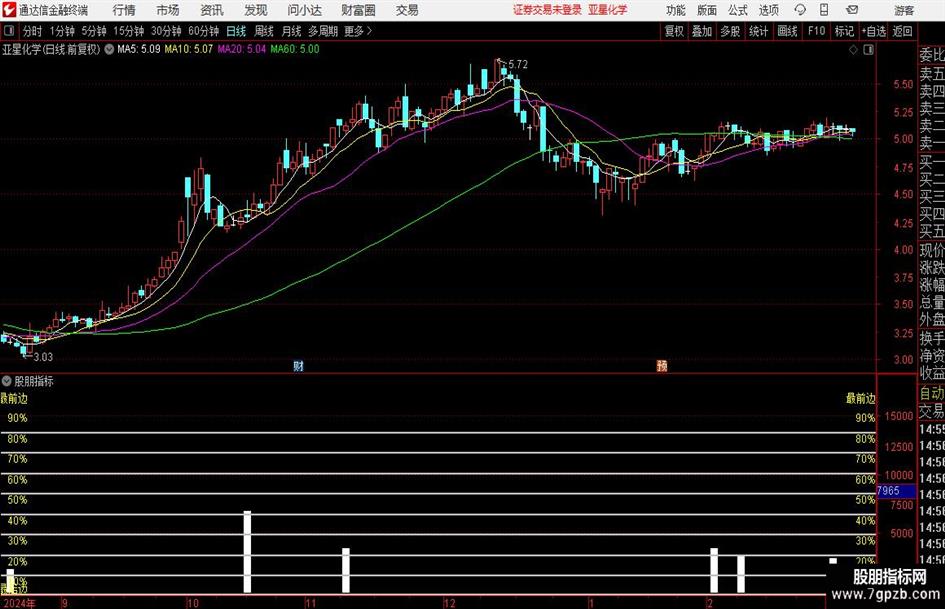Switch to the 30分钟 period
Image resolution: width=945 pixels, height=609 pixels.
coord(166,31)
